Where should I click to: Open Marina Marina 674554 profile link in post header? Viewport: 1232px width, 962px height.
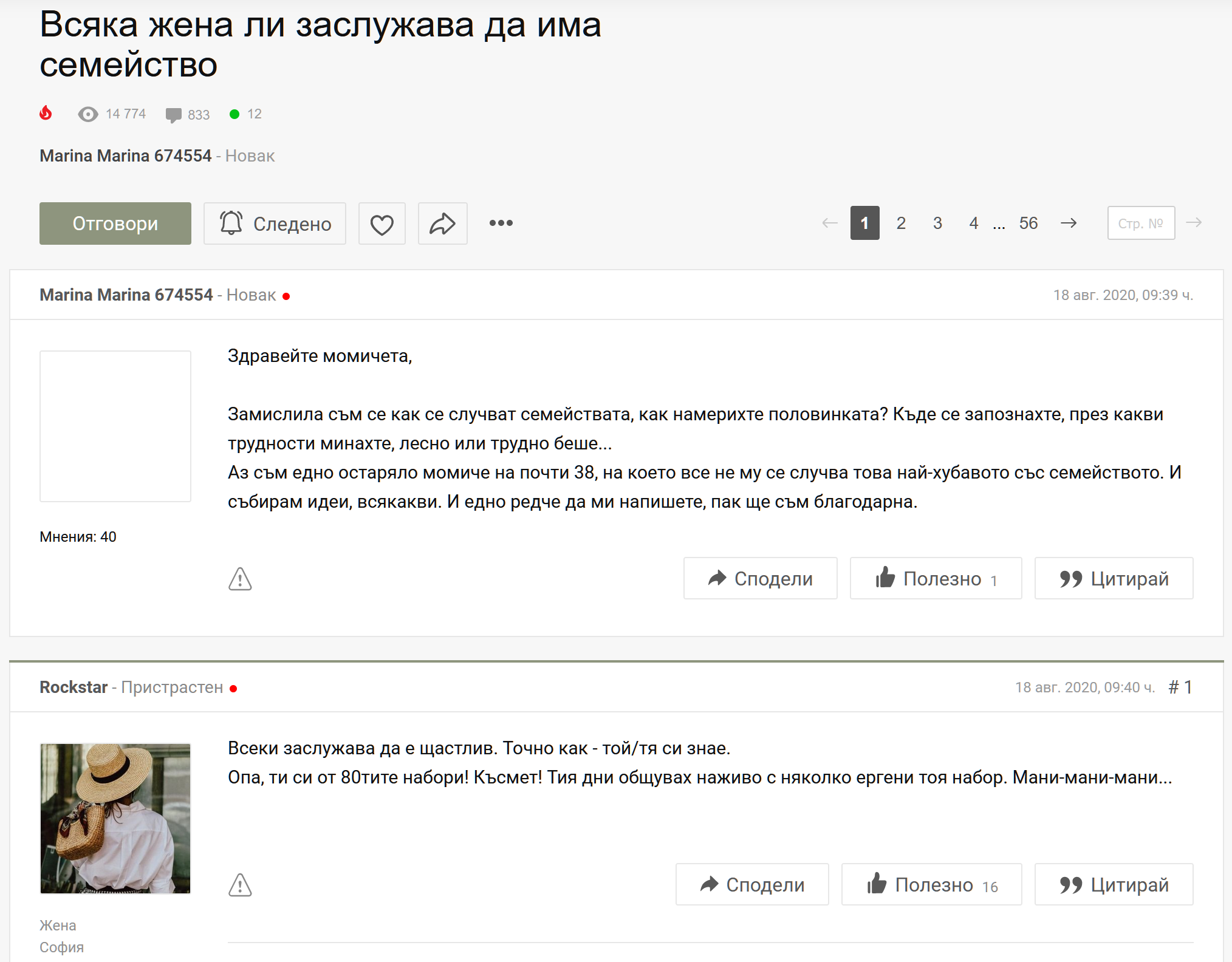point(126,295)
